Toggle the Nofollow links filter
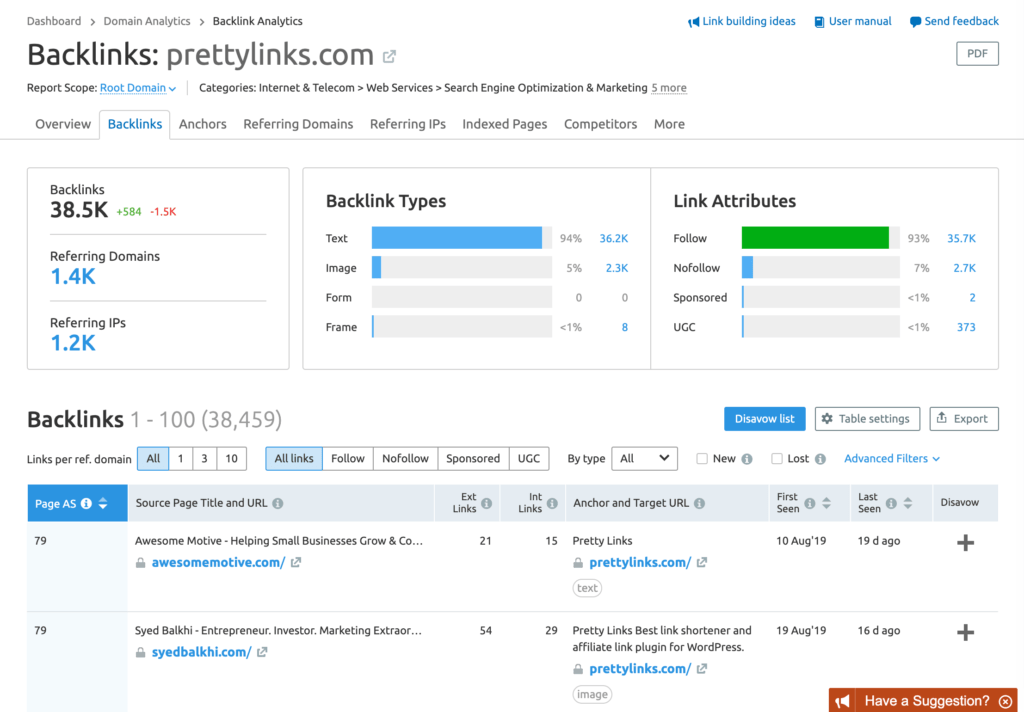The height and width of the screenshot is (712, 1024). 405,458
